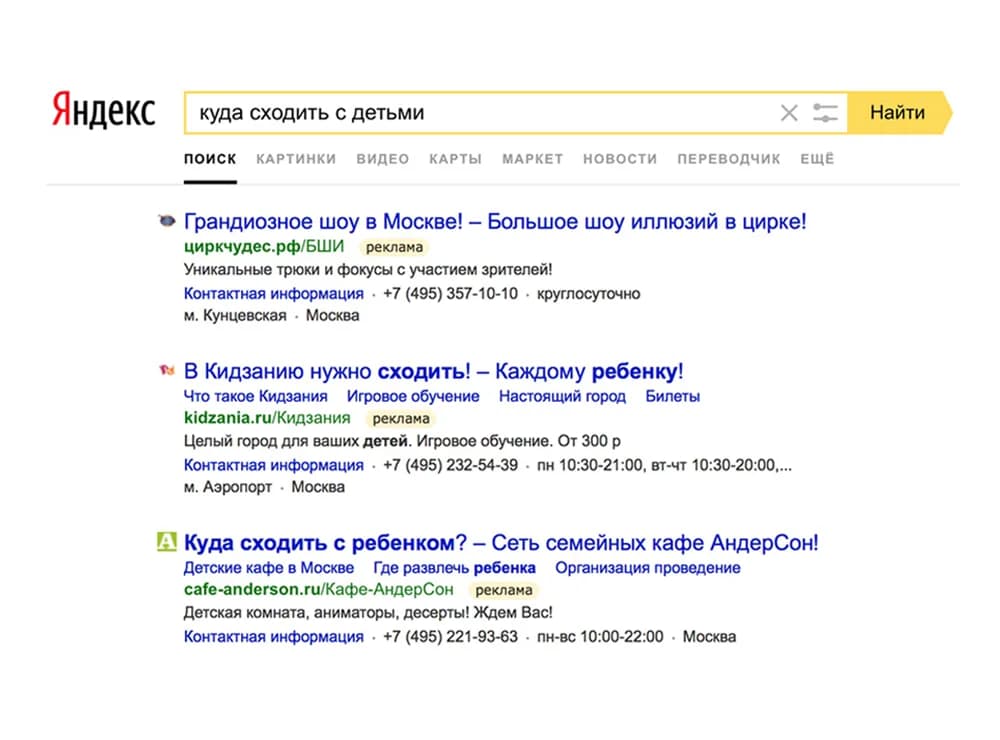Click the Найти search button
This screenshot has width=1000, height=740.
[x=899, y=112]
